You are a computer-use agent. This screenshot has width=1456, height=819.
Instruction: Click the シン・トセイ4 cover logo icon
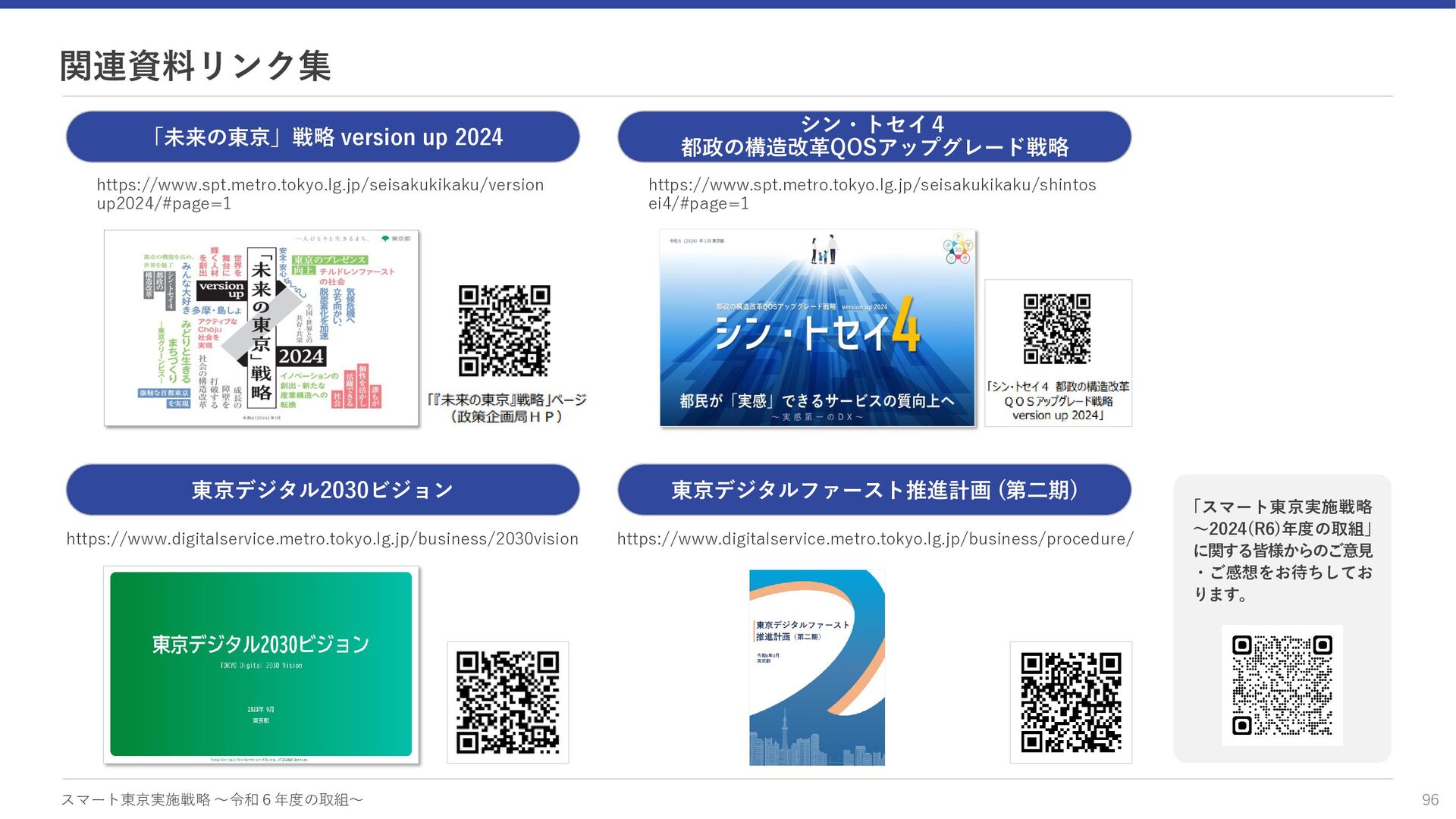957,249
